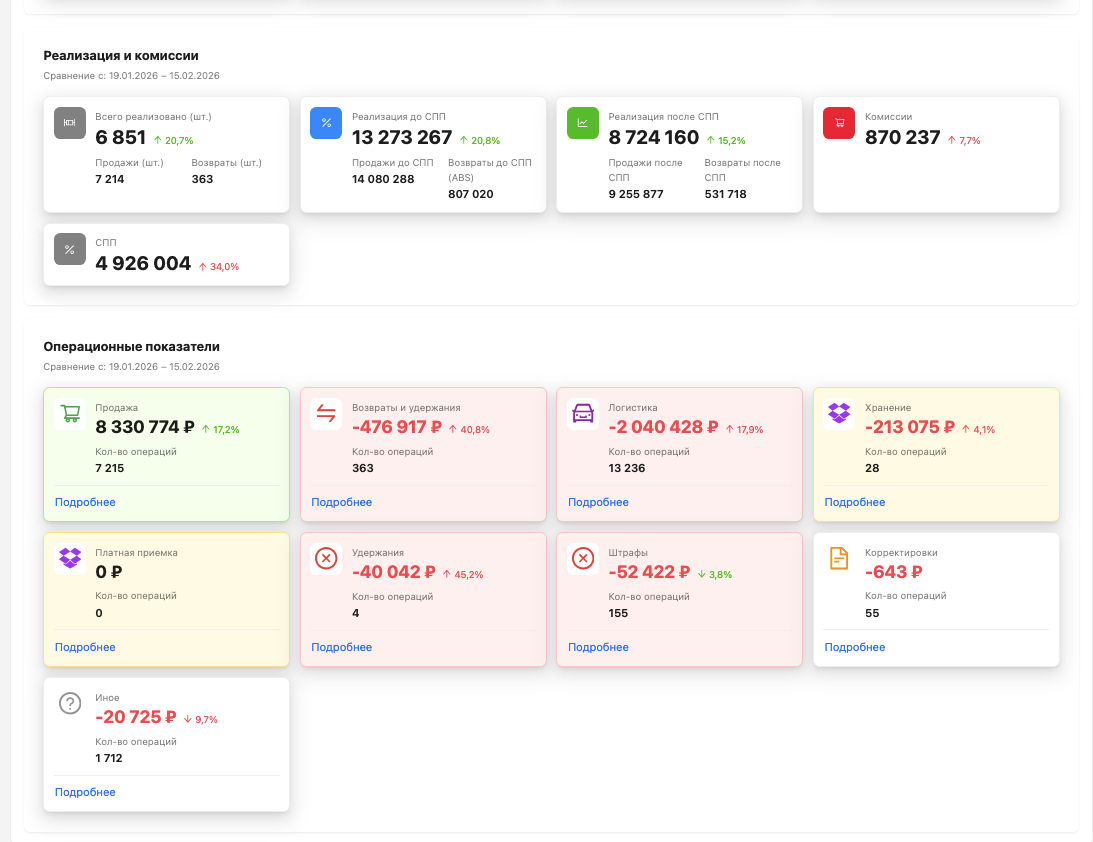Click the gray СПП percent icon
The height and width of the screenshot is (842, 1093).
tap(70, 250)
